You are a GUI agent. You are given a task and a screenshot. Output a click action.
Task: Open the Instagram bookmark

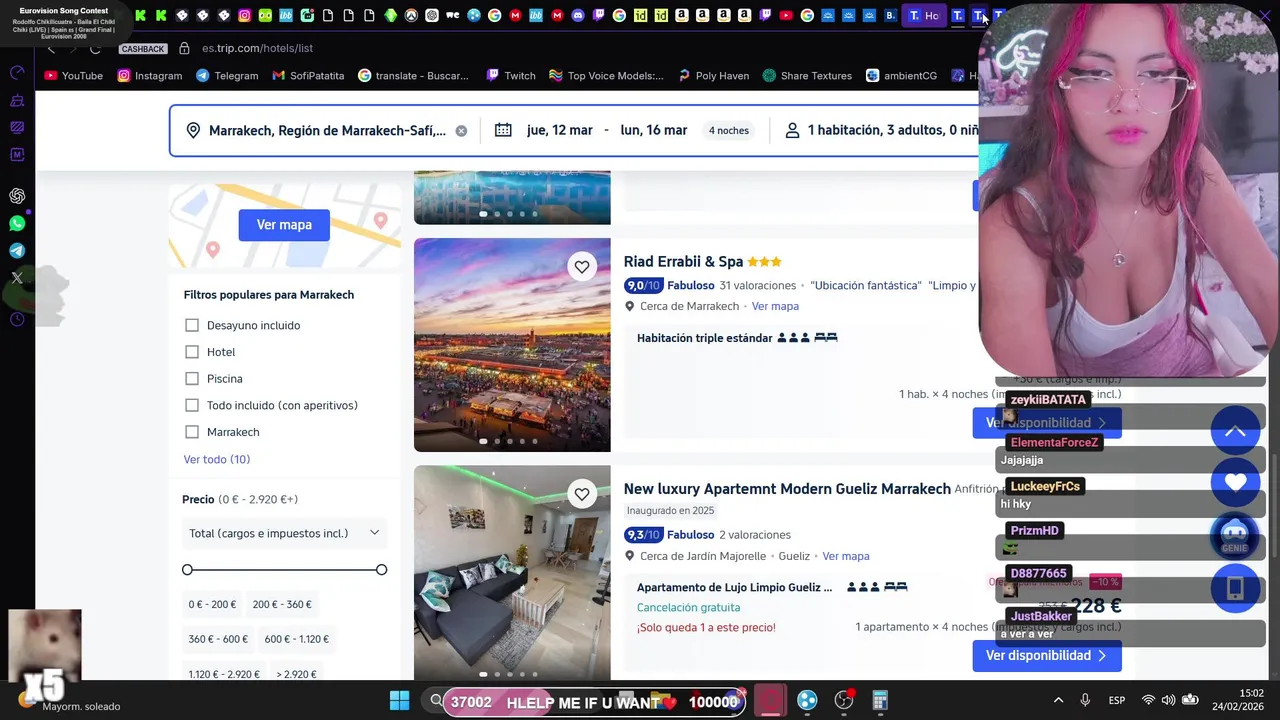pyautogui.click(x=149, y=75)
